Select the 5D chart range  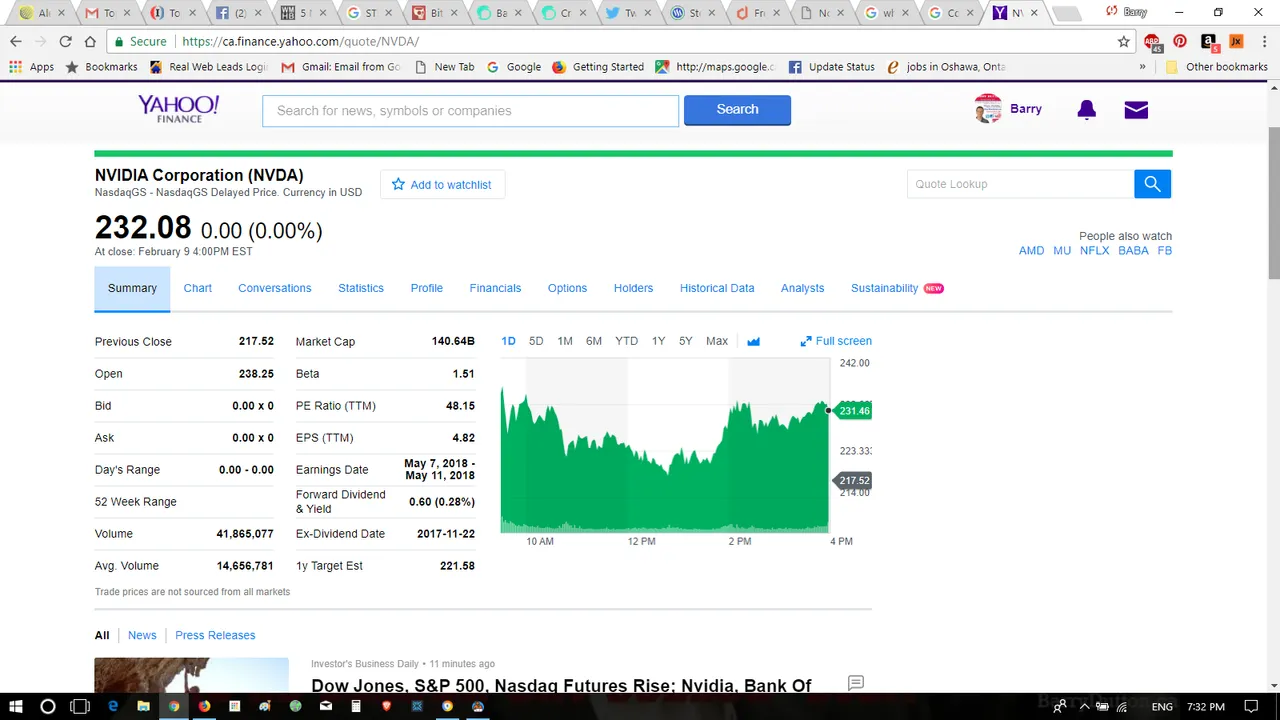point(536,341)
